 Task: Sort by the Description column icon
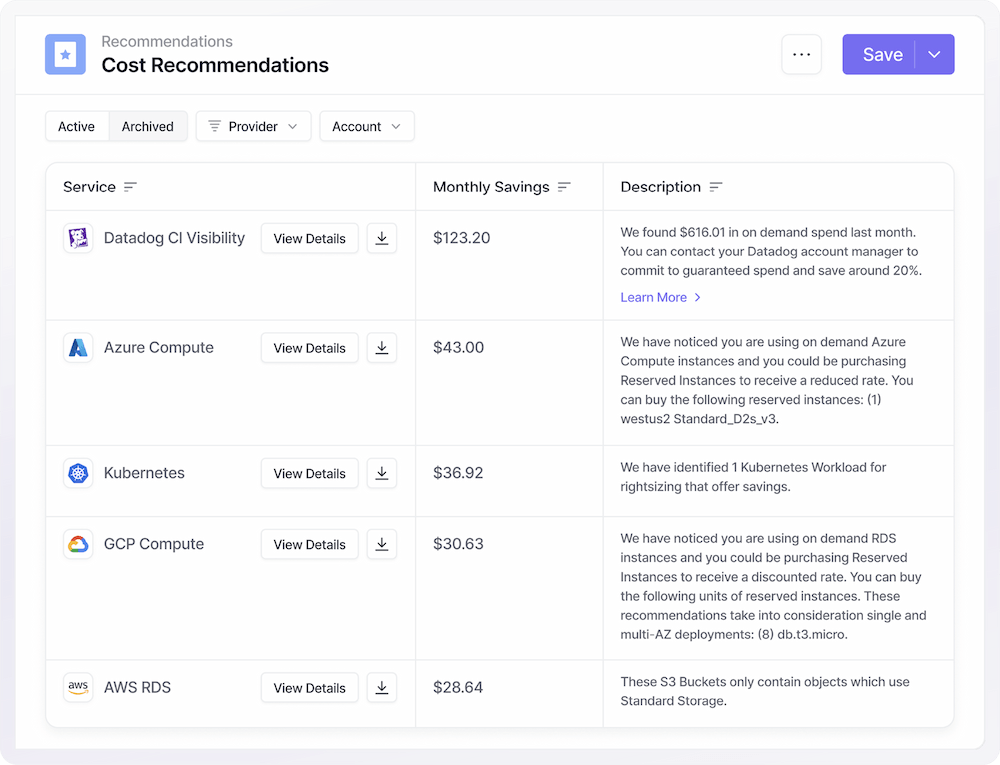715,187
